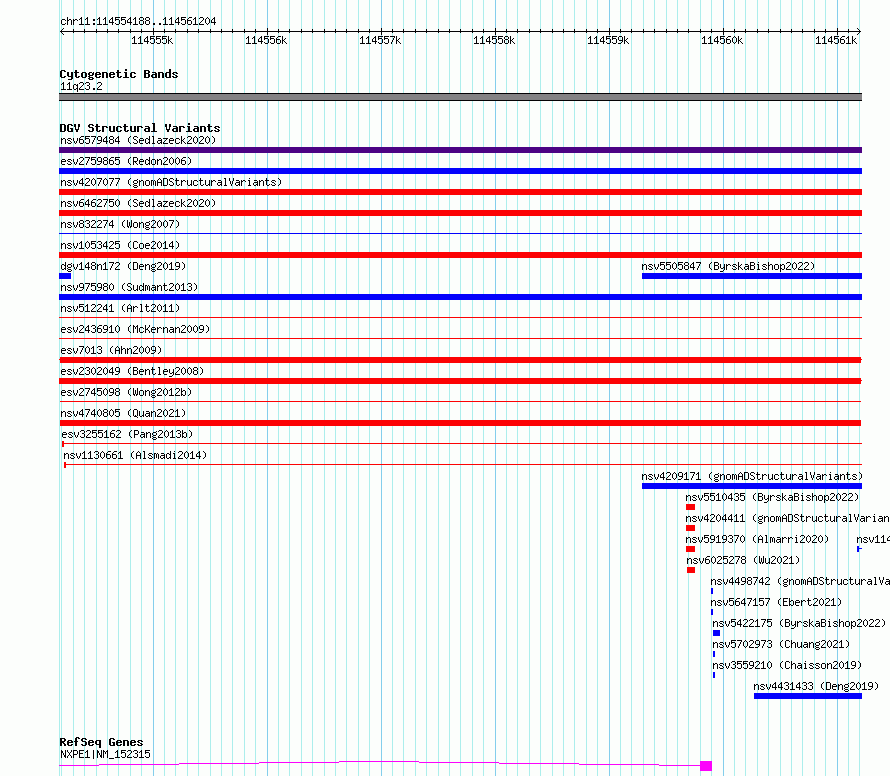Click the blue nsv5505847 variant bar
Image resolution: width=890 pixels, height=776 pixels.
752,276
